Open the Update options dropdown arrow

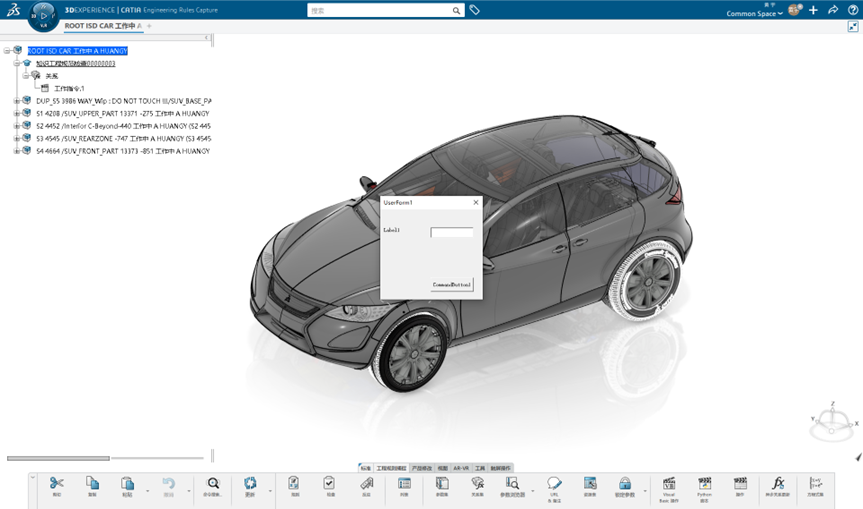pos(270,491)
